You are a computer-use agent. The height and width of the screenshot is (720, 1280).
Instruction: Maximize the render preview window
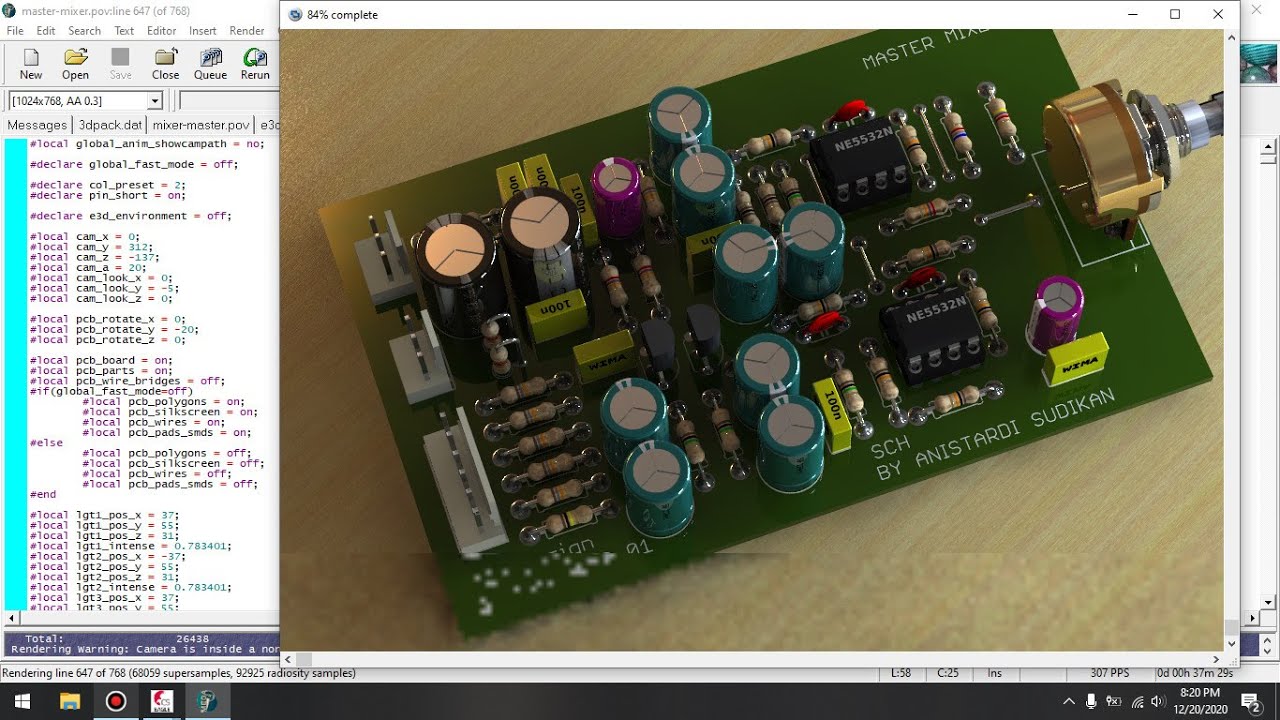(1175, 14)
